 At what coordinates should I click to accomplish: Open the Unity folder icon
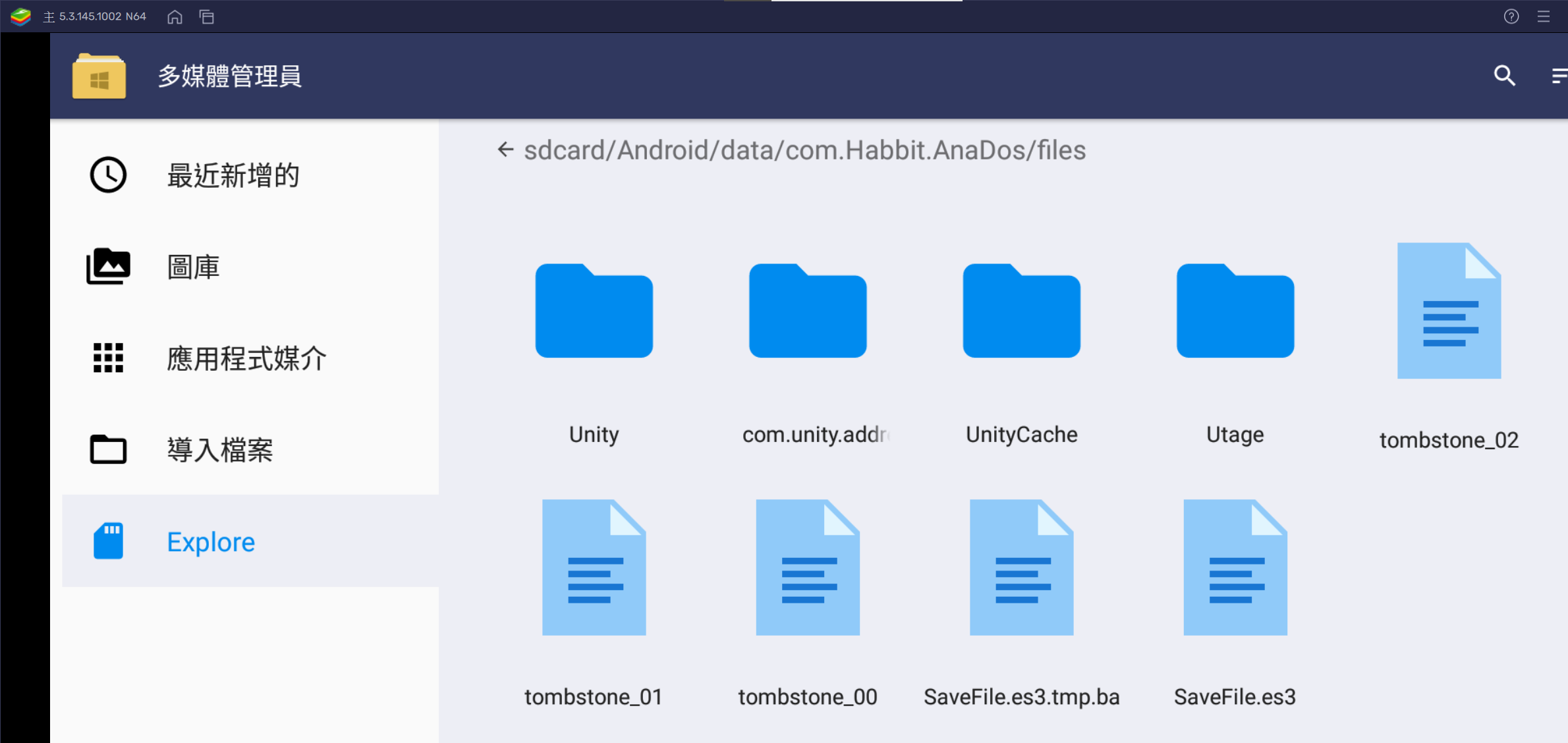[x=594, y=310]
